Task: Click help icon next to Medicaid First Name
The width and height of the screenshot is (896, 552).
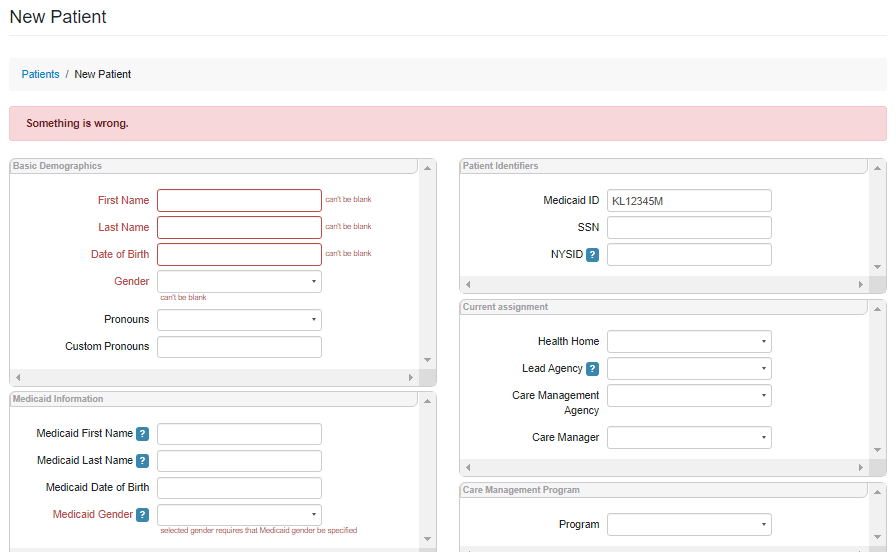Action: click(143, 434)
